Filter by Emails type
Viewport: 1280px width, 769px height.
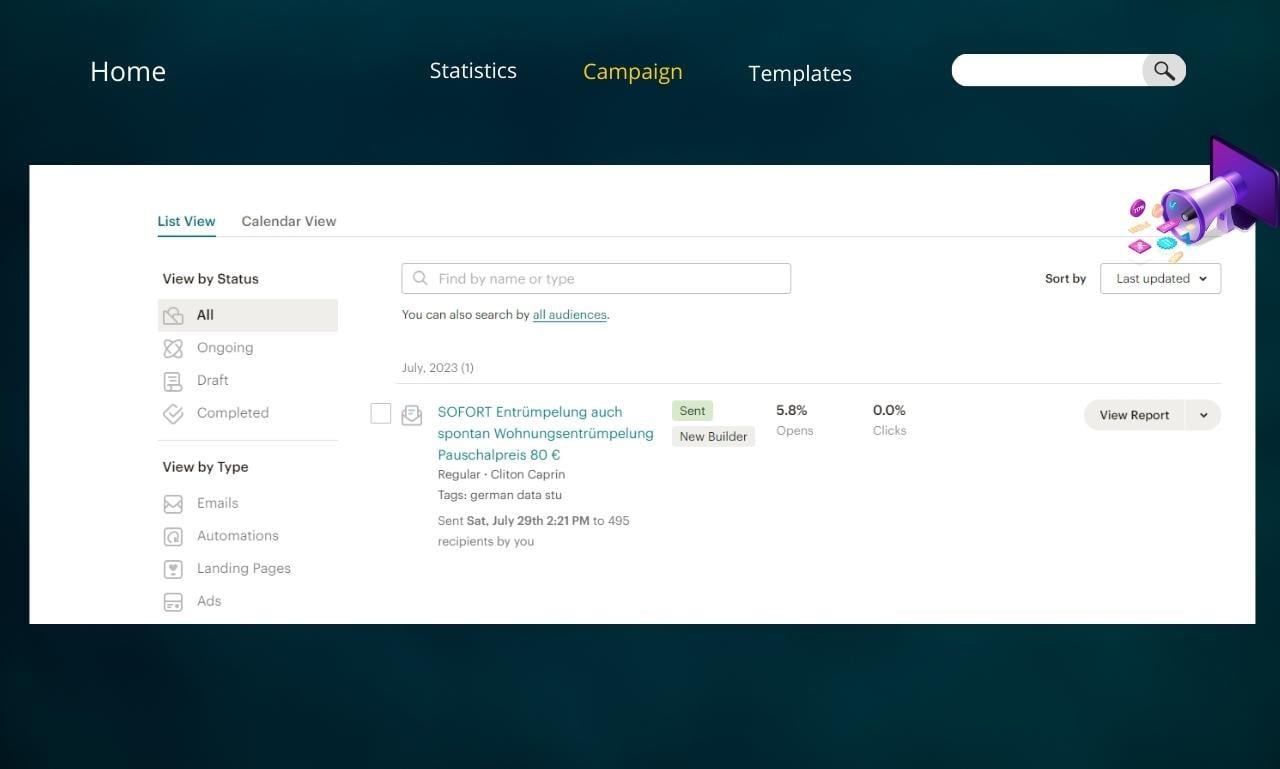click(x=218, y=503)
